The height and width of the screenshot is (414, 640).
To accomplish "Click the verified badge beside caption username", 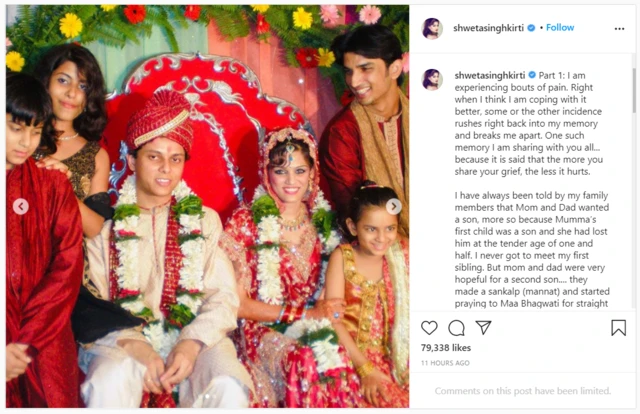I will point(532,75).
